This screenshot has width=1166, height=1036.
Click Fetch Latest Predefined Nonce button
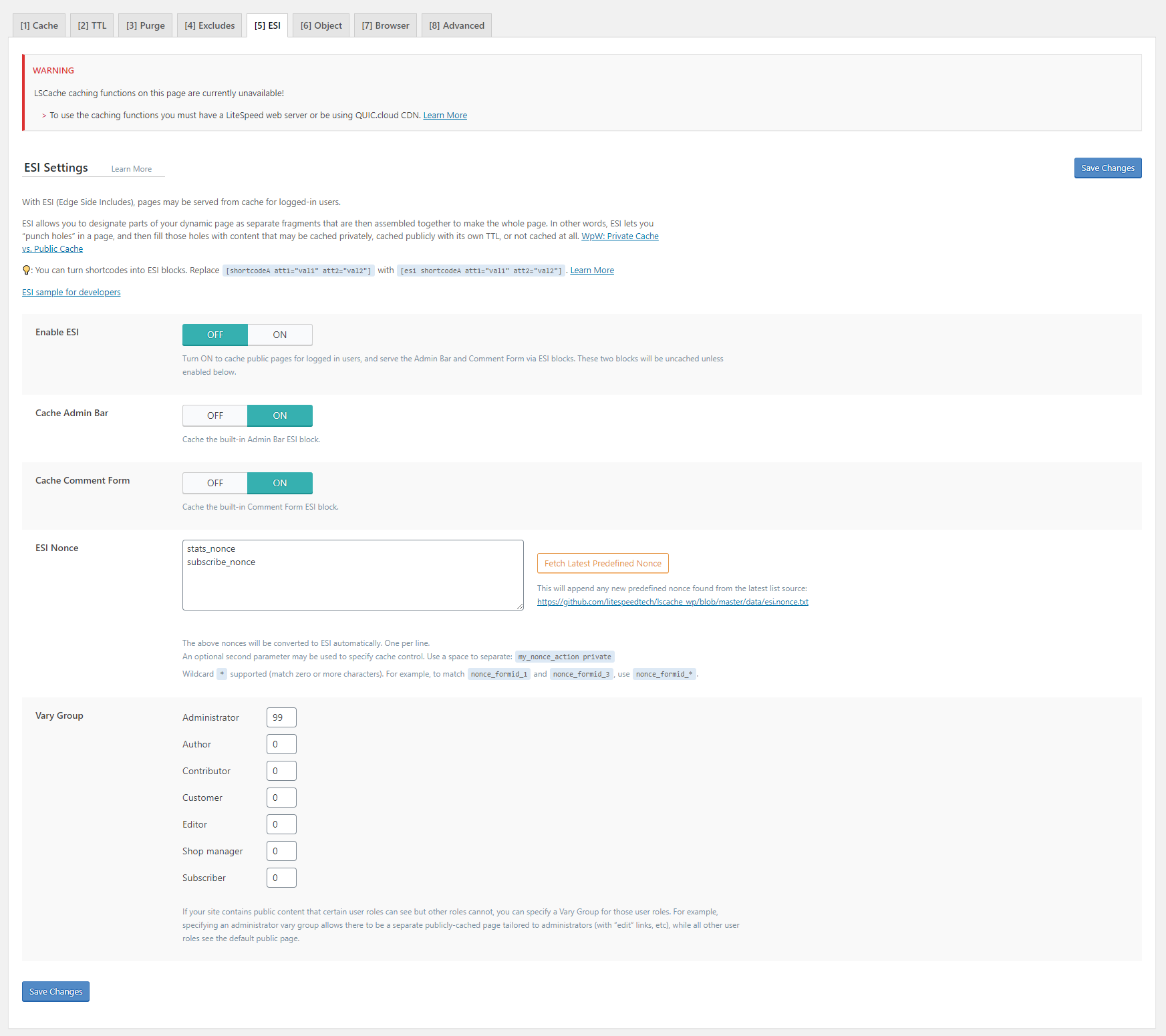pos(603,563)
